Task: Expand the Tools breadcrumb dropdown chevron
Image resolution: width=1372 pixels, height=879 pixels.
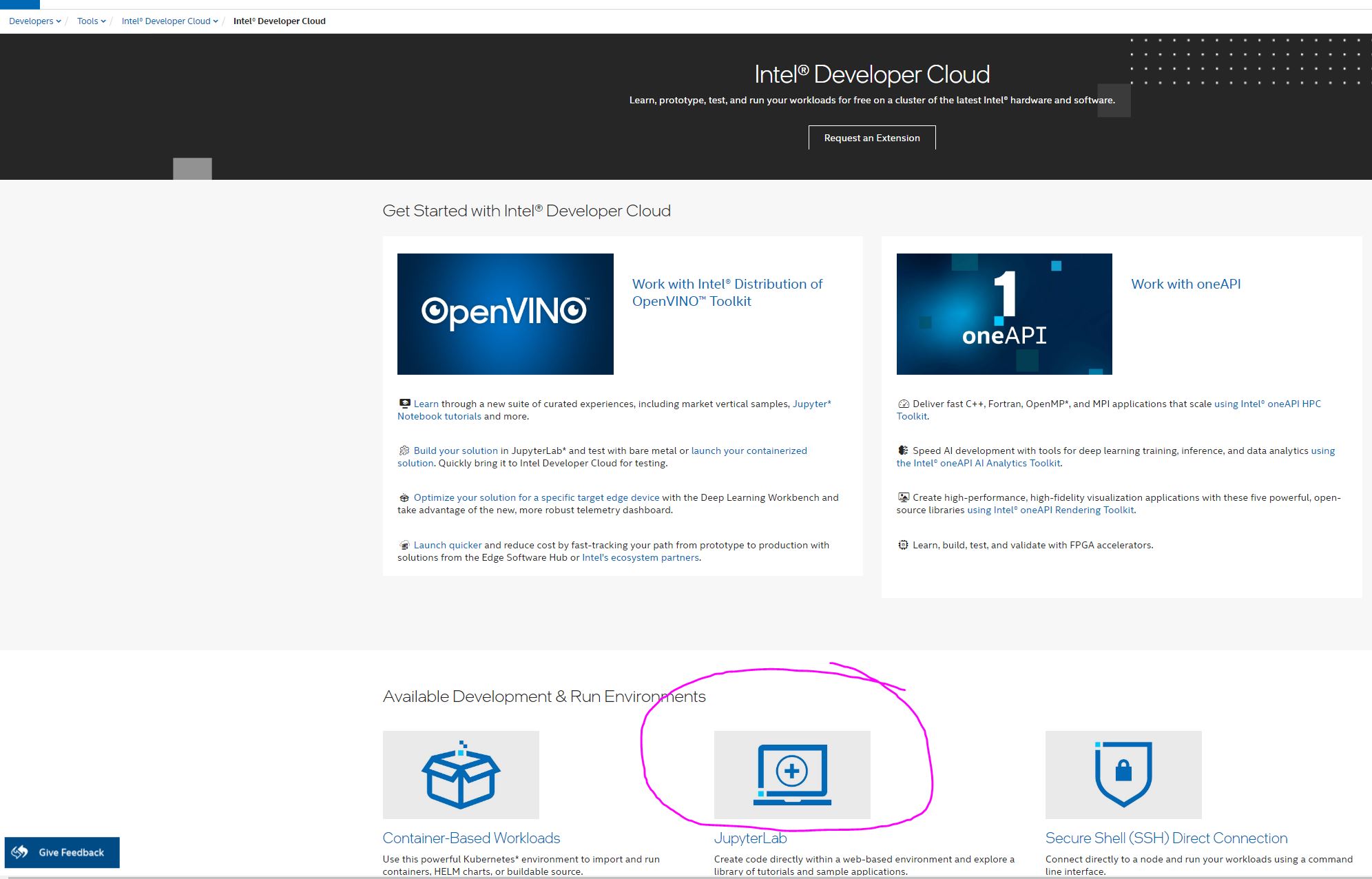Action: tap(102, 21)
